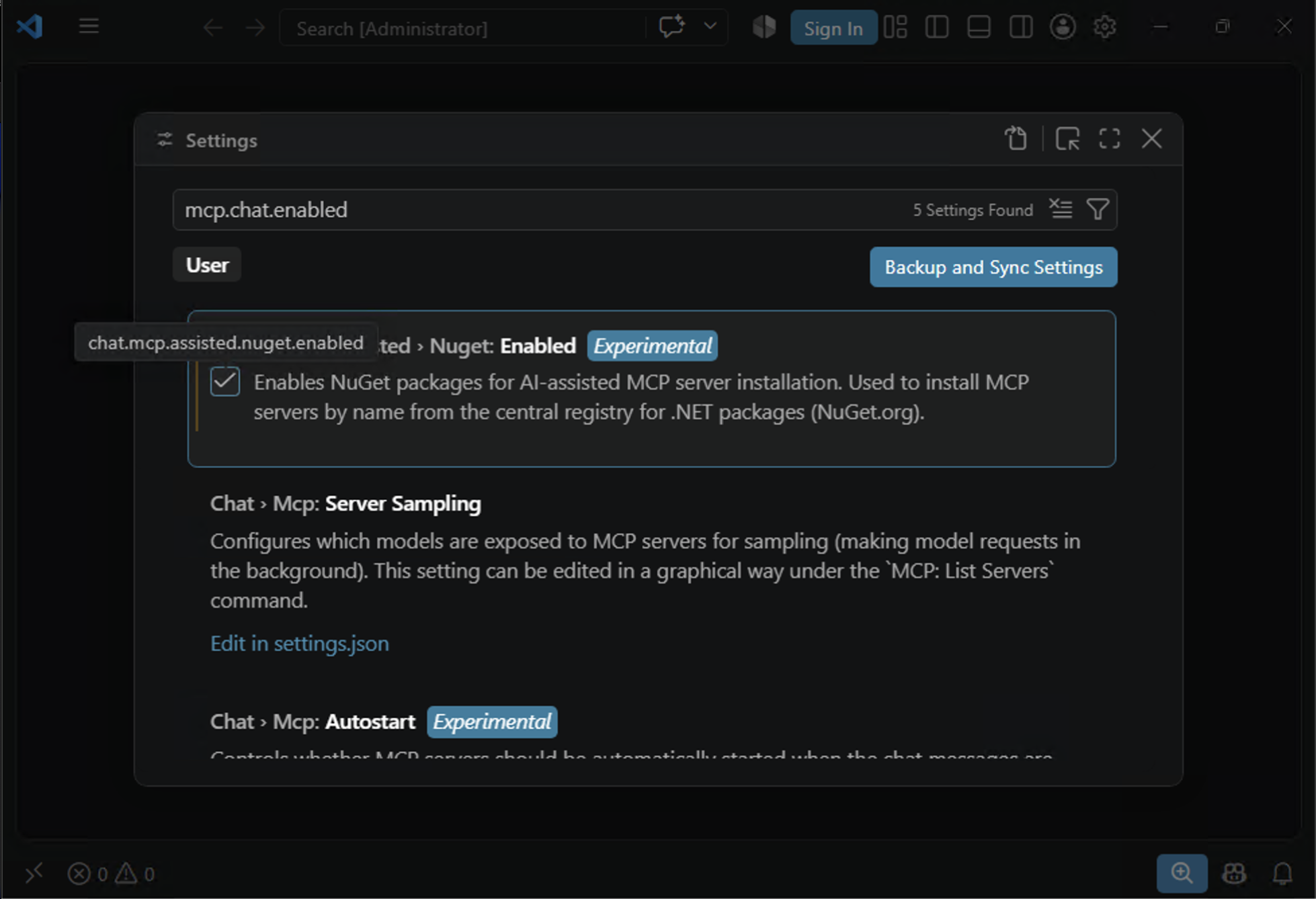
Task: Restore down the VS Code window
Action: coord(1222,27)
